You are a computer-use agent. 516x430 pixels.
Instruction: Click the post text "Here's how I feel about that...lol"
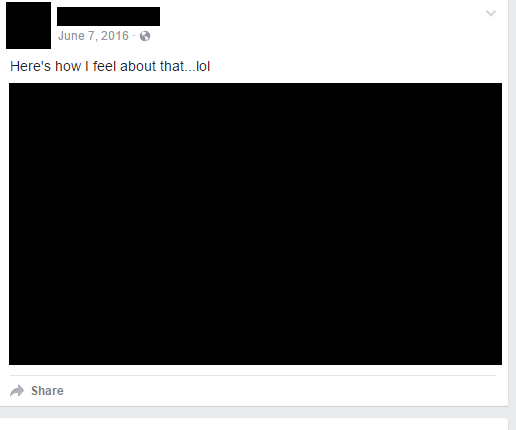pos(110,66)
